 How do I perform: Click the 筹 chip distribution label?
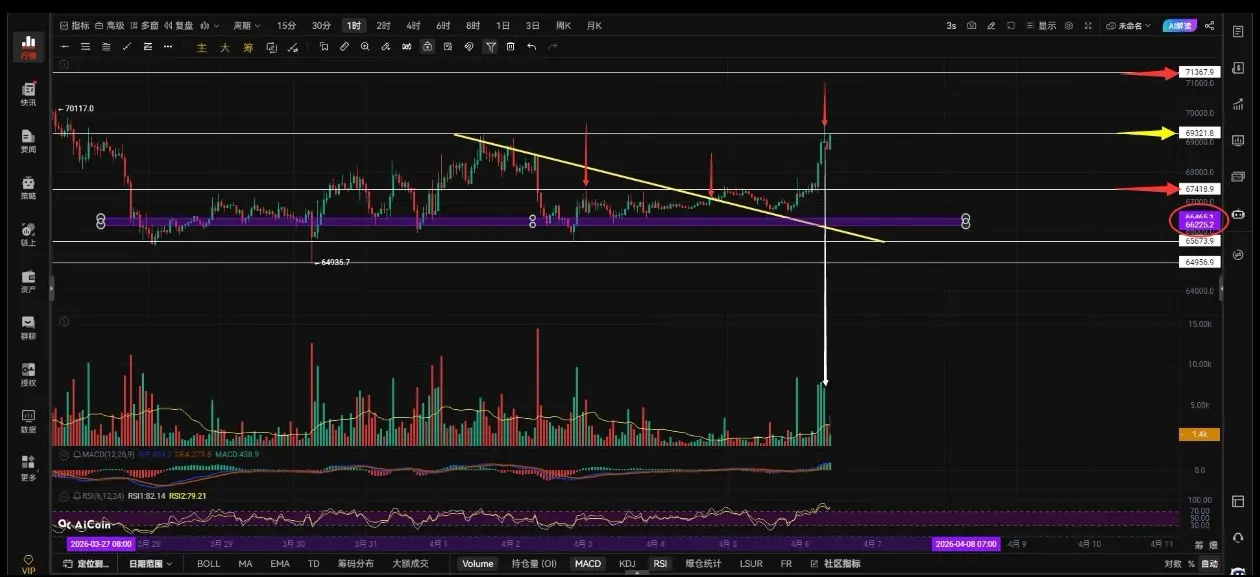point(248,46)
